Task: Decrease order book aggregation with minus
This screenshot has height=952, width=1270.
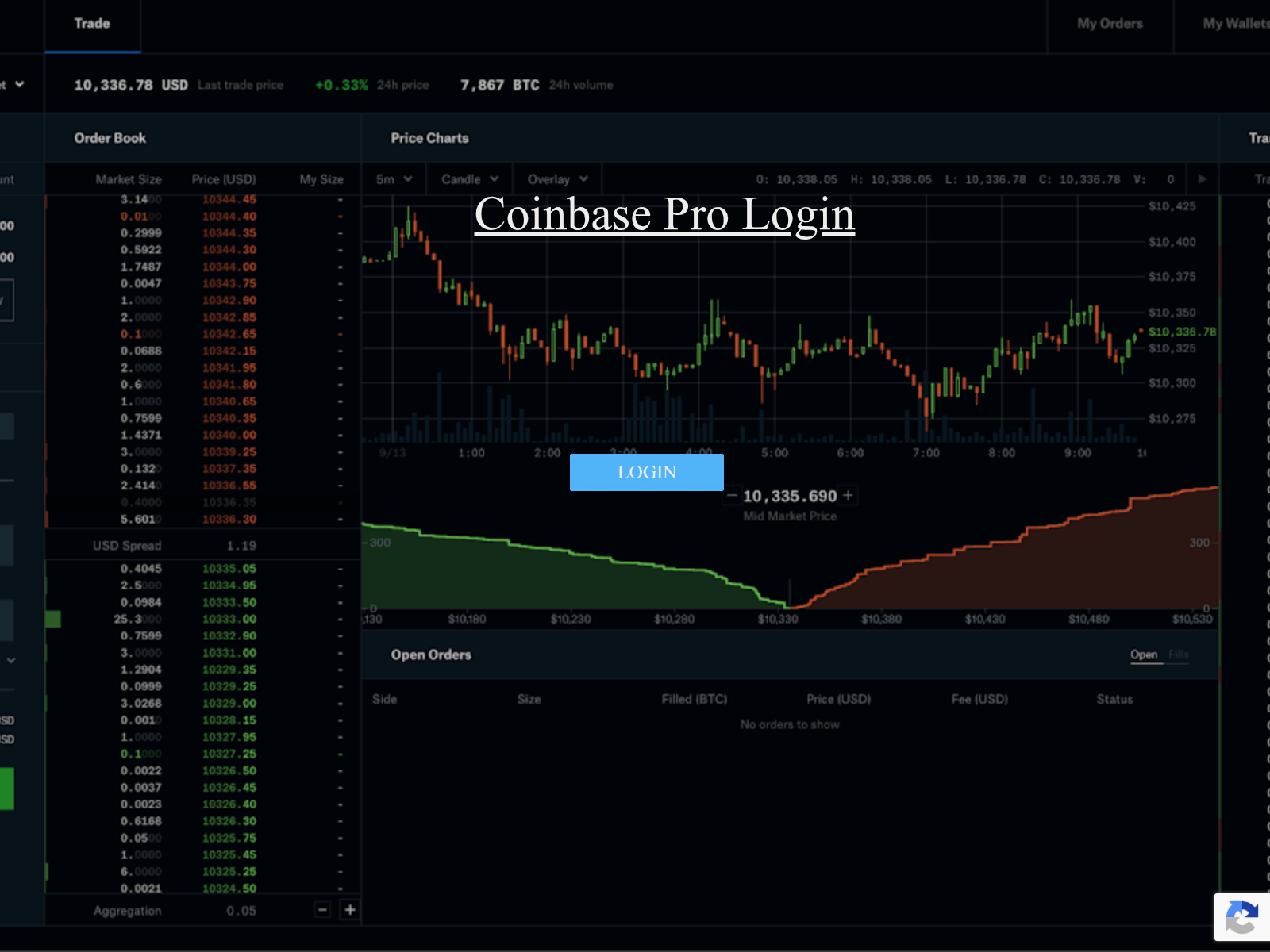Action: [x=322, y=910]
